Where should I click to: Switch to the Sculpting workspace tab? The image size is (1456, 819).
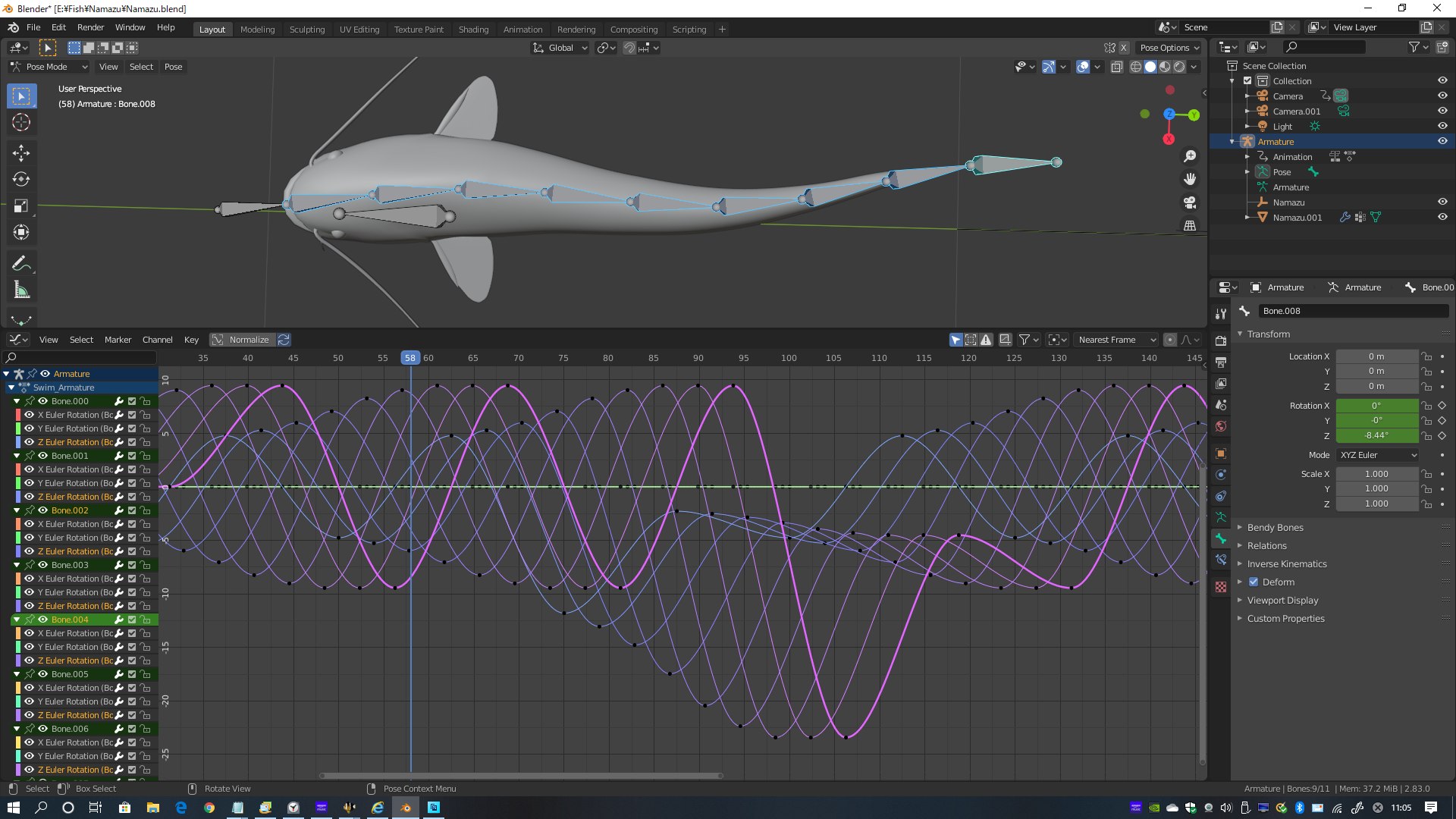(306, 30)
